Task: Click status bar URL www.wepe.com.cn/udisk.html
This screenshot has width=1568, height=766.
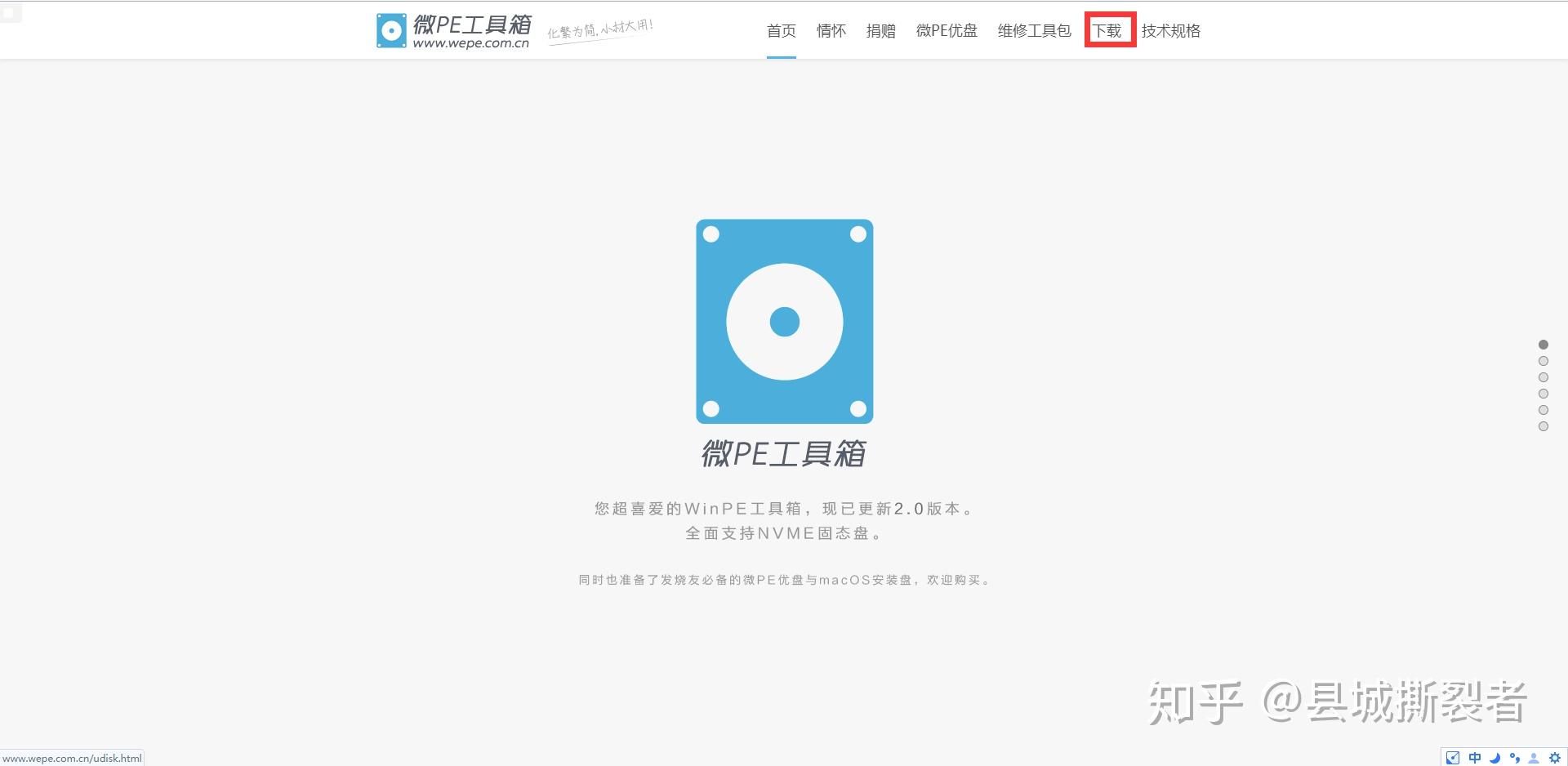Action: (73, 758)
